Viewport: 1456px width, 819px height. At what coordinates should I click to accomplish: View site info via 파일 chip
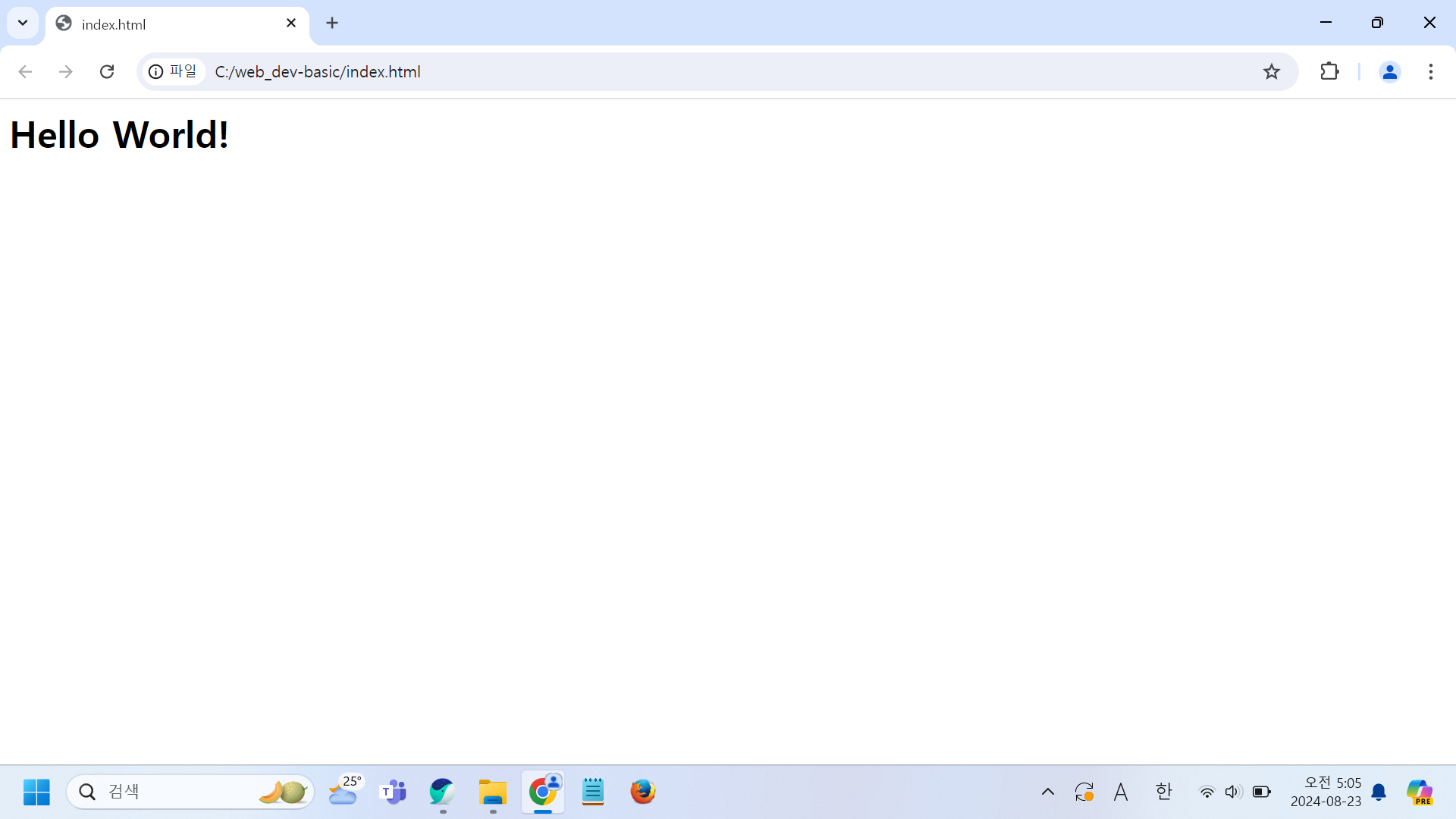coord(173,71)
